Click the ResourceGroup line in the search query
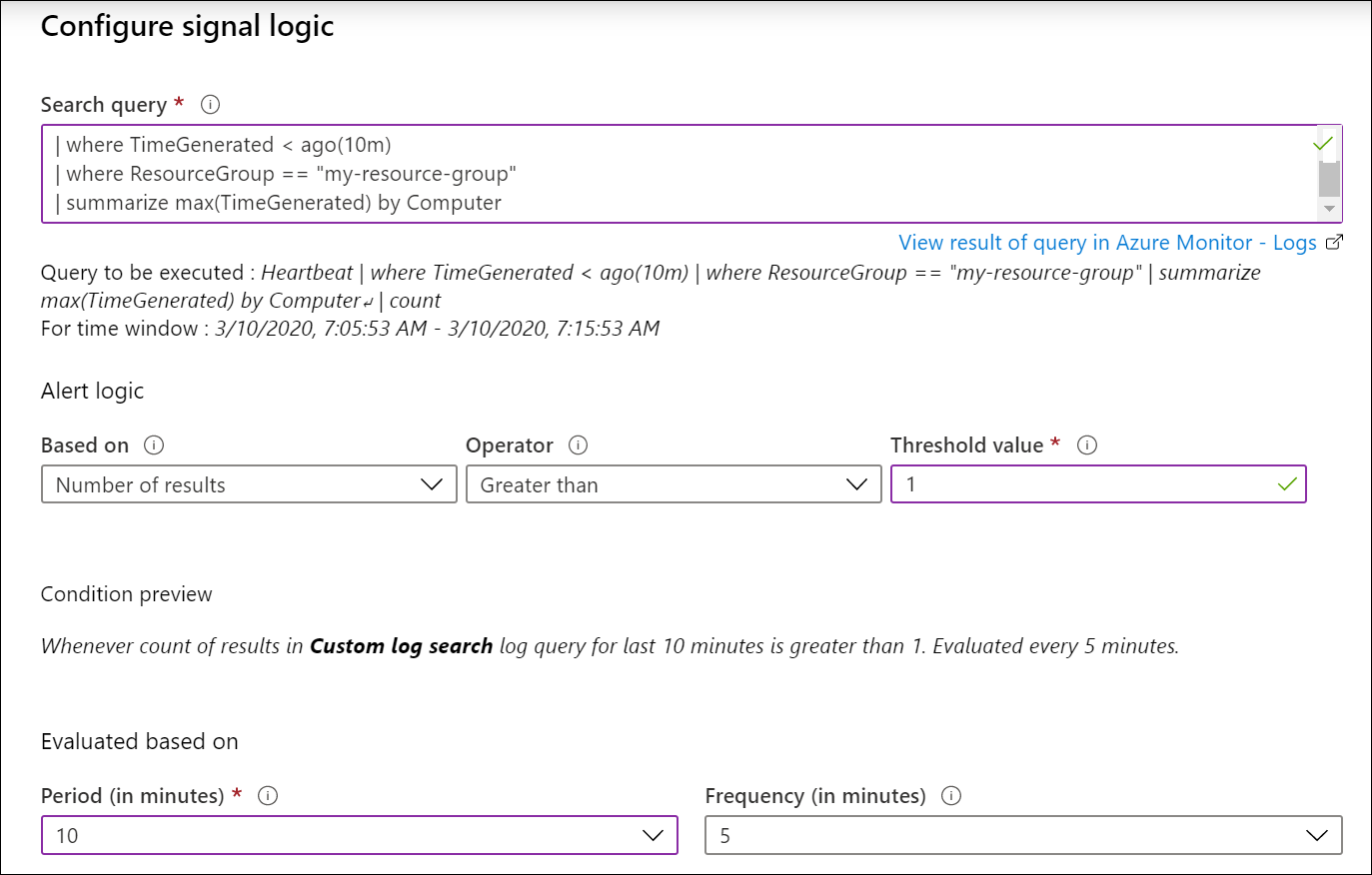 click(290, 174)
